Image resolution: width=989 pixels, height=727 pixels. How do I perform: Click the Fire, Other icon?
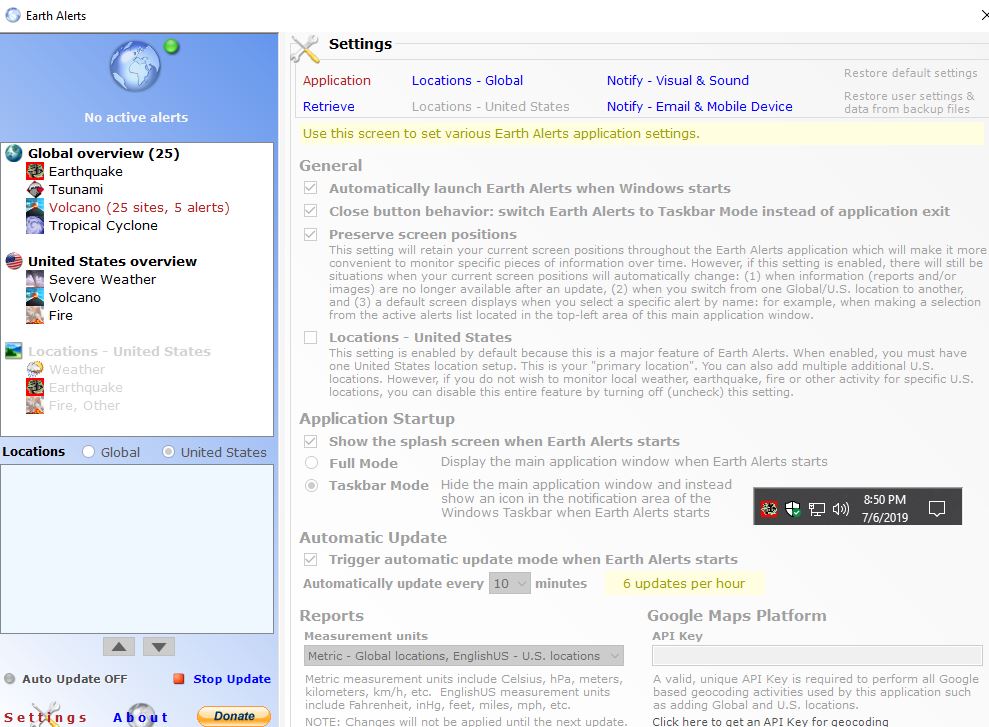click(x=35, y=405)
